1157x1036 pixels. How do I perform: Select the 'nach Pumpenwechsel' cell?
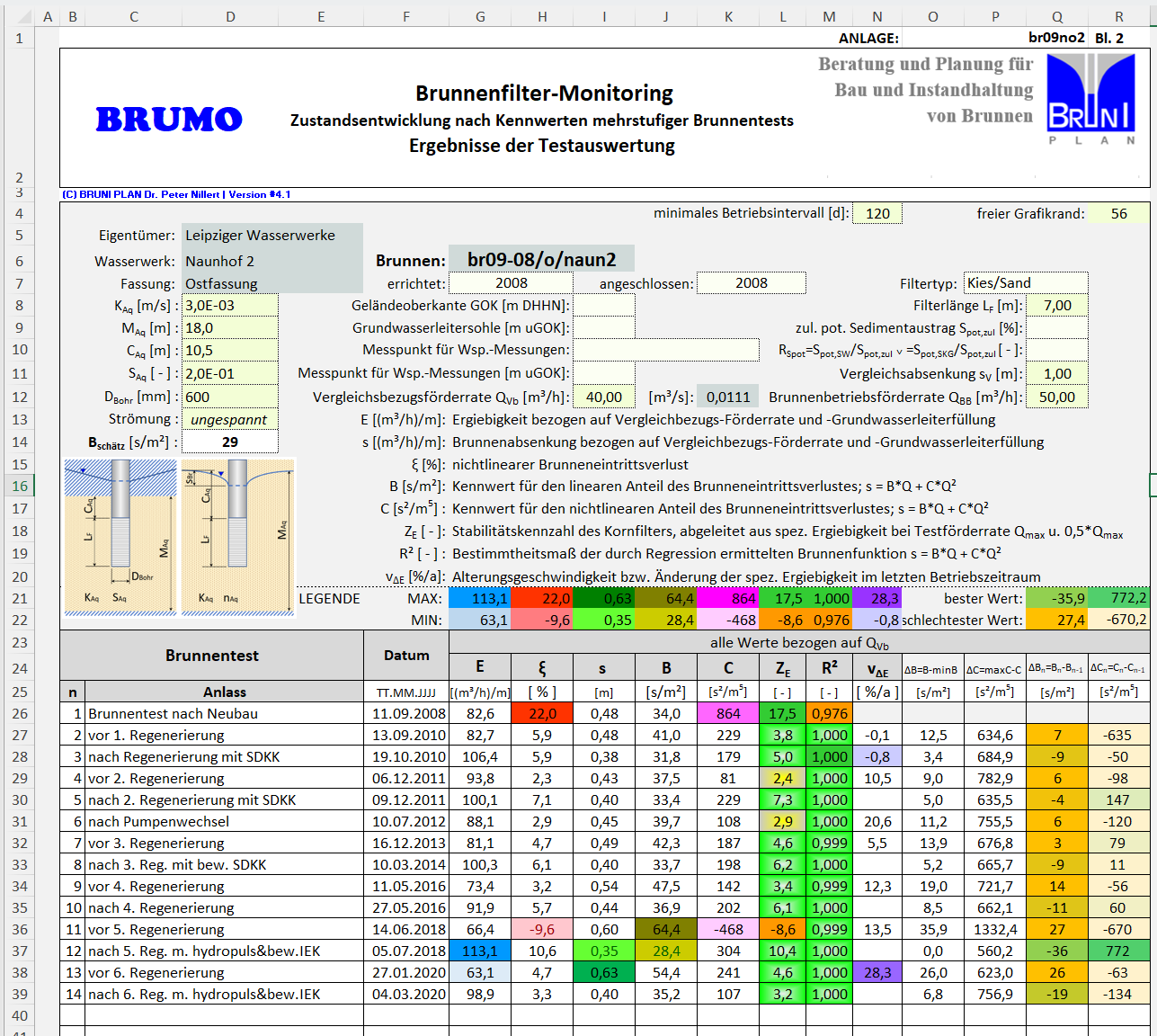pyautogui.click(x=224, y=821)
